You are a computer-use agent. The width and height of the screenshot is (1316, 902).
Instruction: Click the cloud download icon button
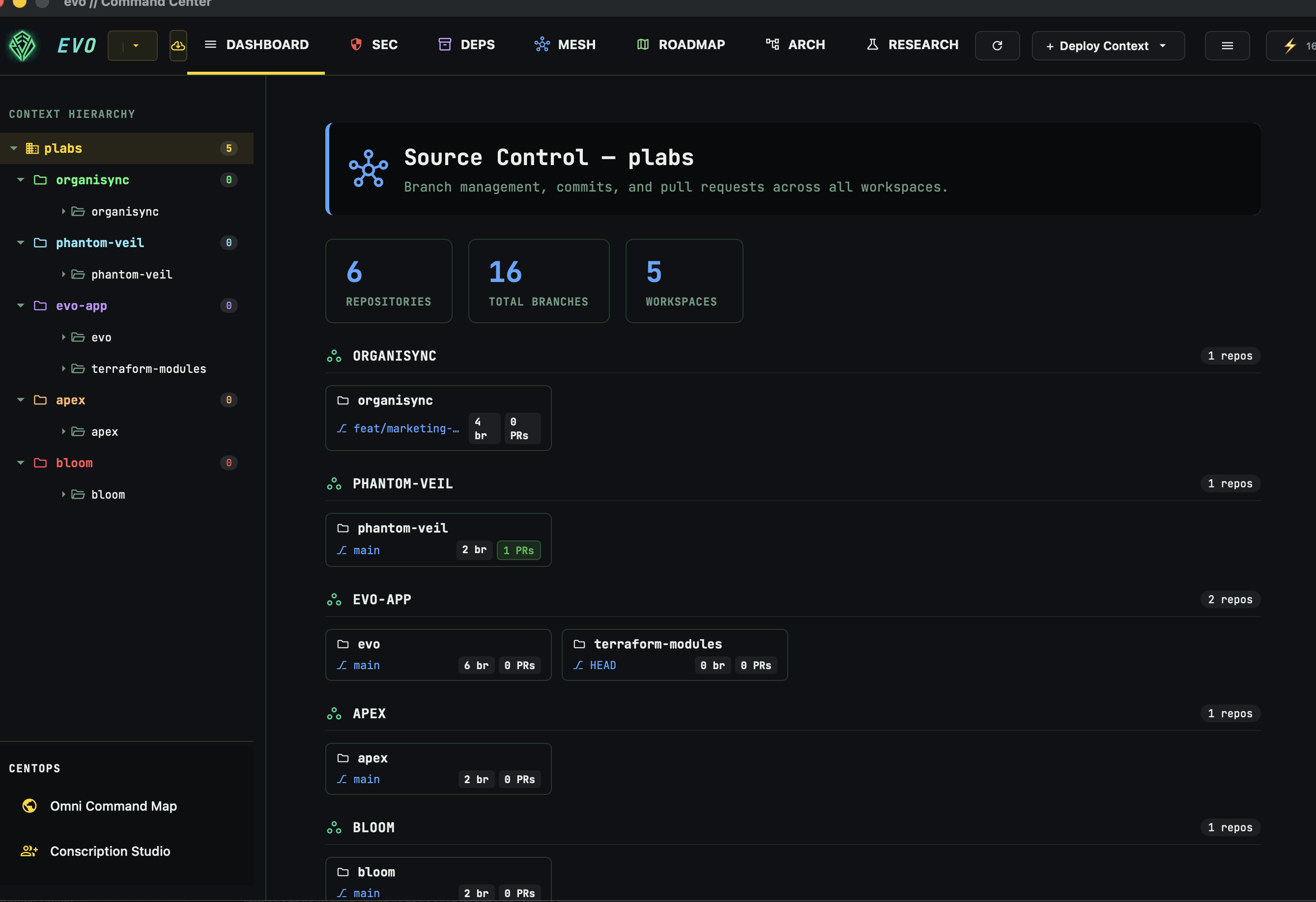(178, 45)
